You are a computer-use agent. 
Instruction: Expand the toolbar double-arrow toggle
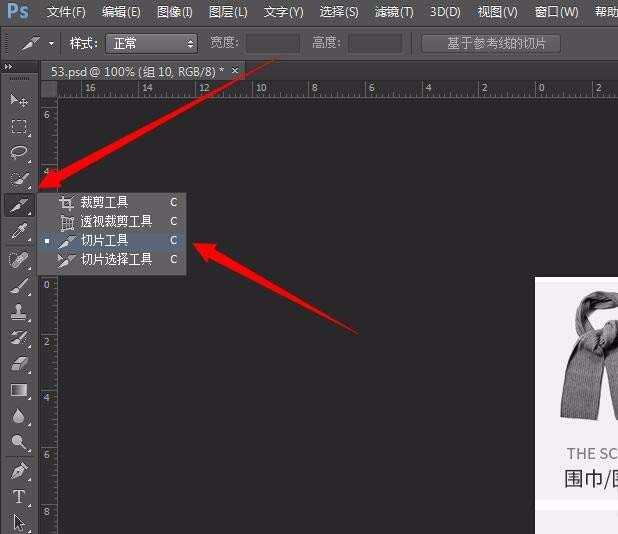coord(9,67)
